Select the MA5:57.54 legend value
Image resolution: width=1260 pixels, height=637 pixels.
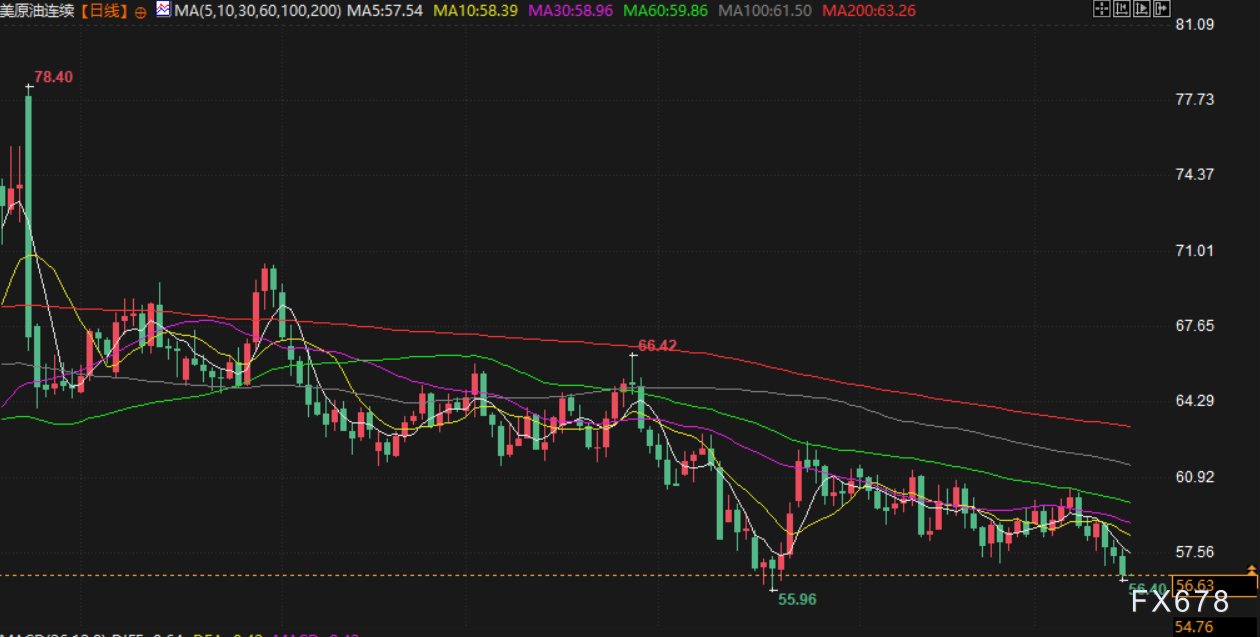click(383, 11)
